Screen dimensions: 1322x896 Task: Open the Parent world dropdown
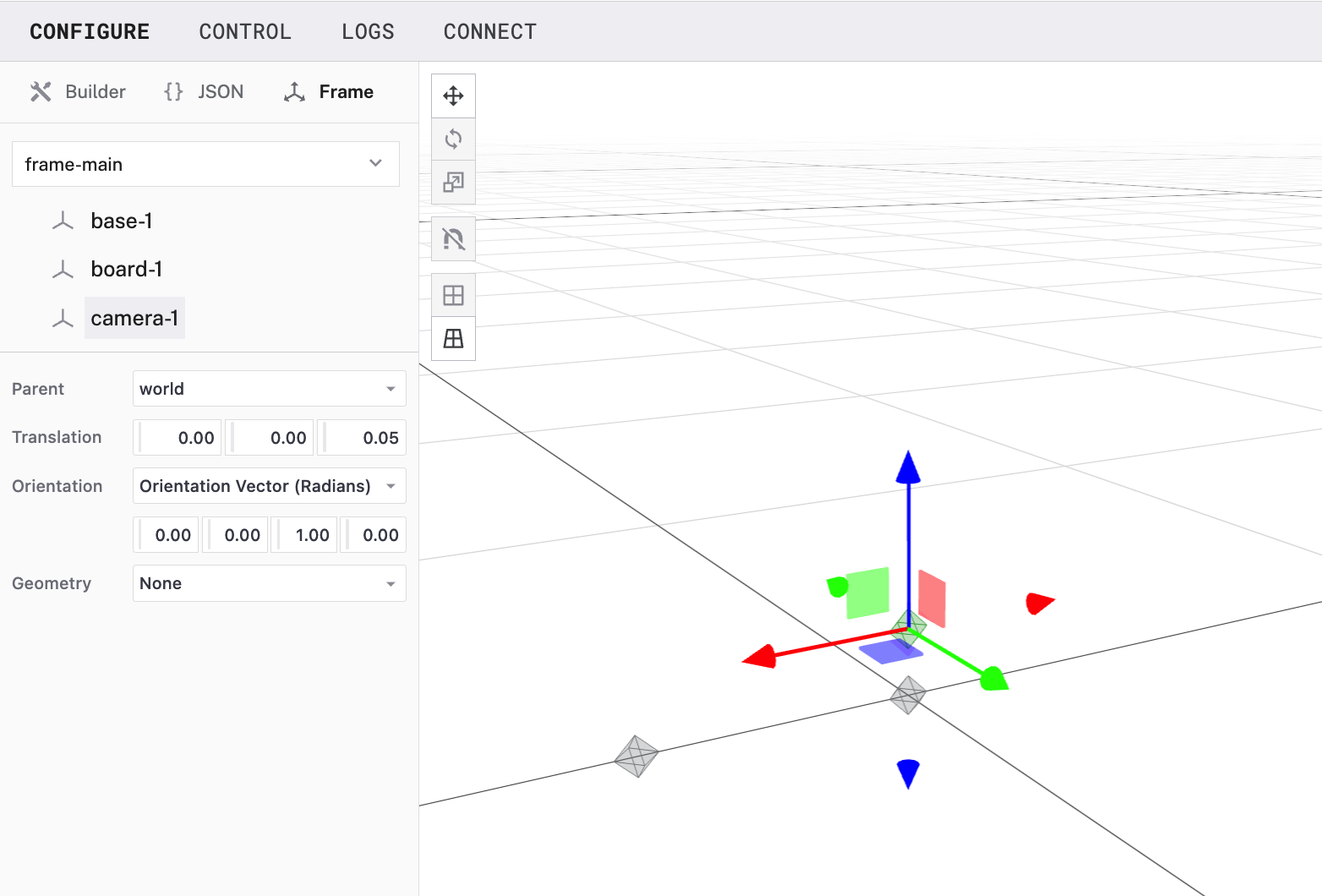point(269,389)
